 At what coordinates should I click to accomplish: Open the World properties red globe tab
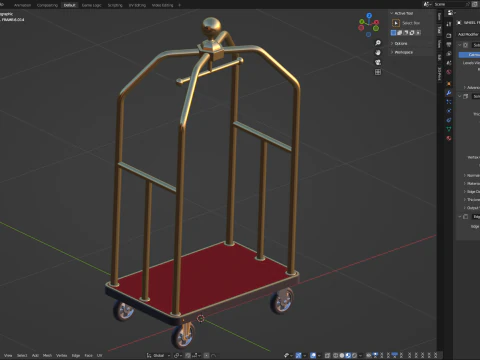click(x=449, y=72)
